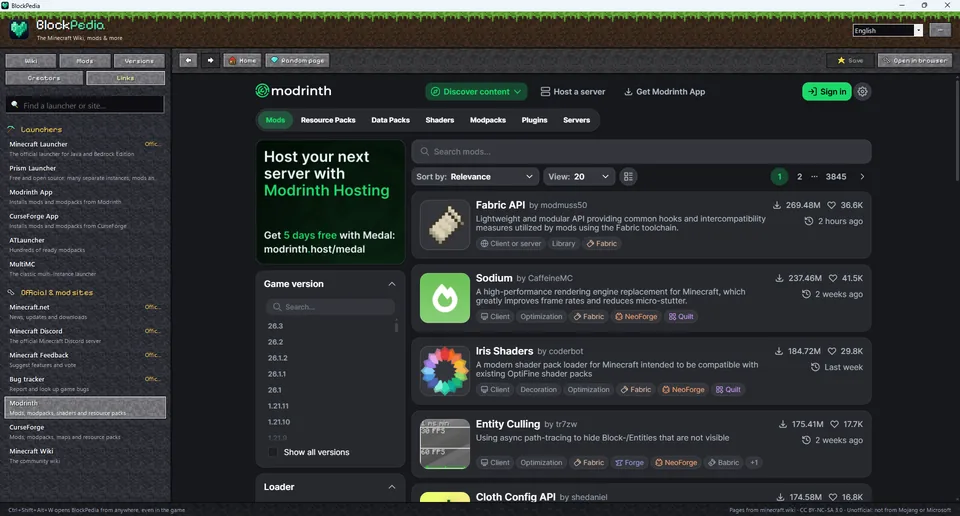Click the Find a launcher or site field
Viewport: 960px width, 516px height.
[x=85, y=105]
